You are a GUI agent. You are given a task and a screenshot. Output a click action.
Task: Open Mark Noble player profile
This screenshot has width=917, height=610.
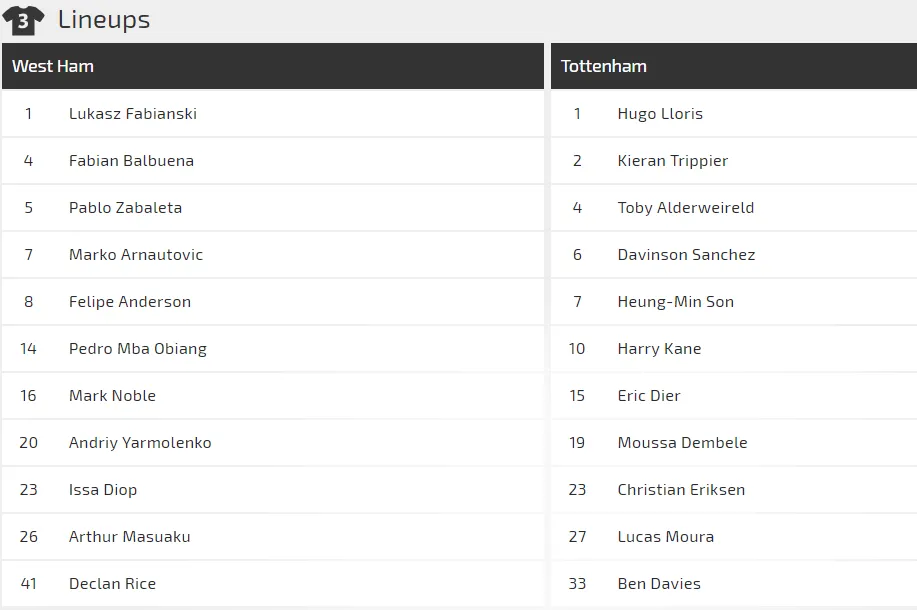click(112, 396)
